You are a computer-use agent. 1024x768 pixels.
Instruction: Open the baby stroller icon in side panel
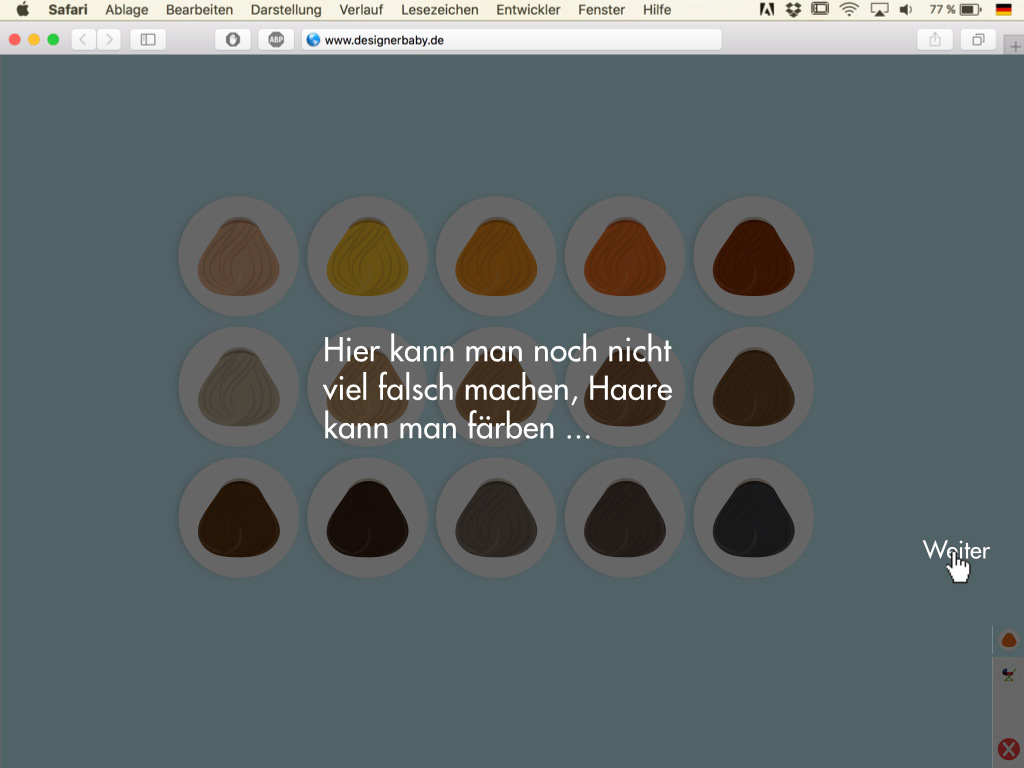point(1009,675)
